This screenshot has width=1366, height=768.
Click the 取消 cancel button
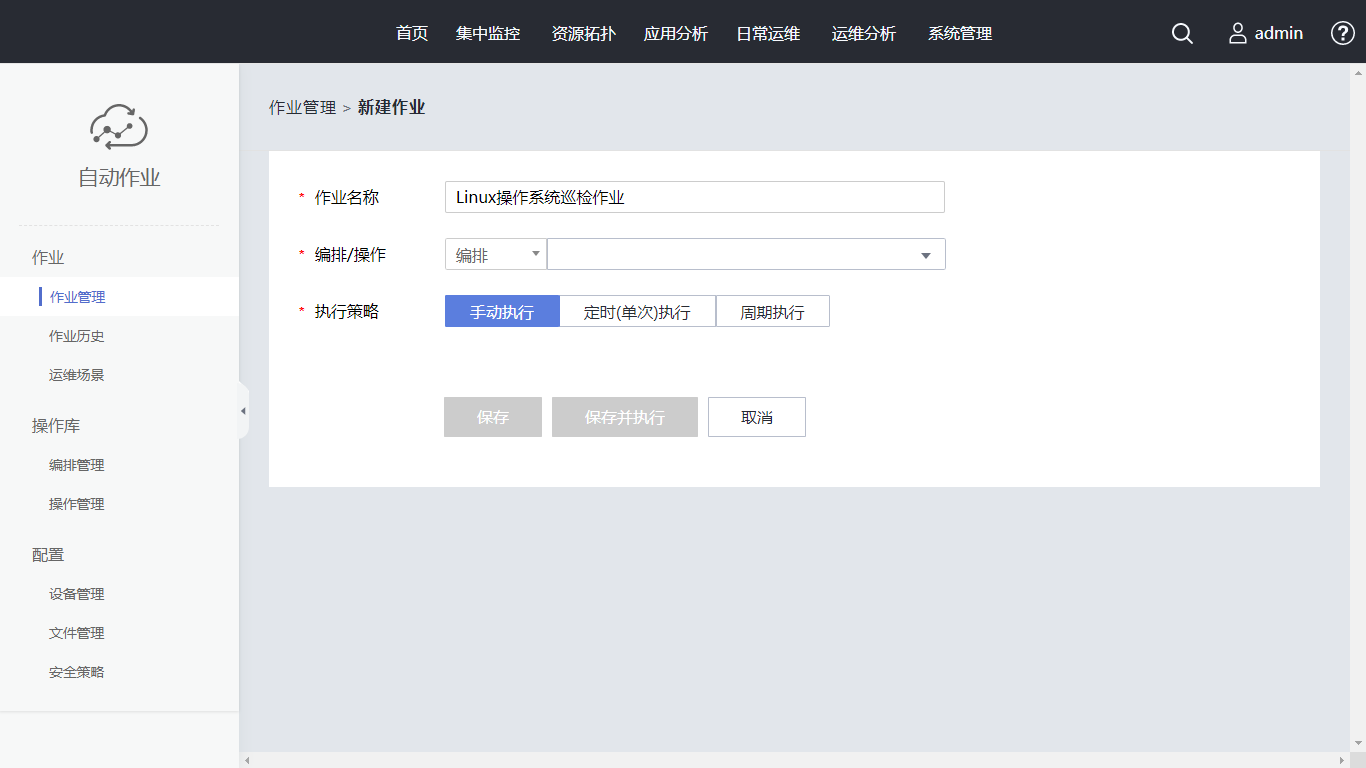coord(757,417)
